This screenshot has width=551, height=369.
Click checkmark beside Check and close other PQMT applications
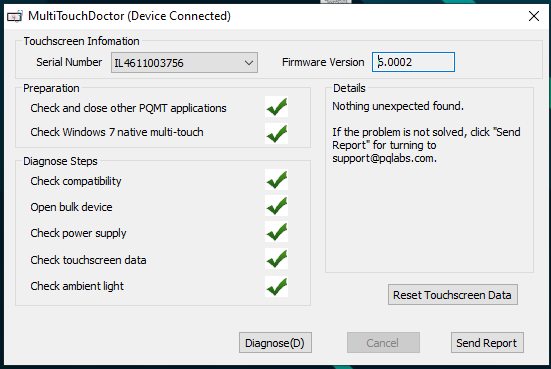277,107
